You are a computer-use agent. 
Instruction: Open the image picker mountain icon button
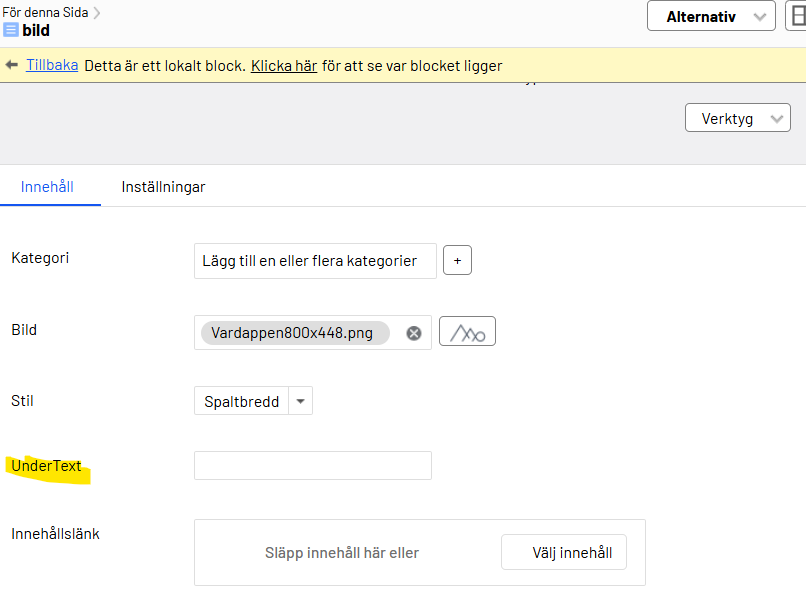(467, 331)
